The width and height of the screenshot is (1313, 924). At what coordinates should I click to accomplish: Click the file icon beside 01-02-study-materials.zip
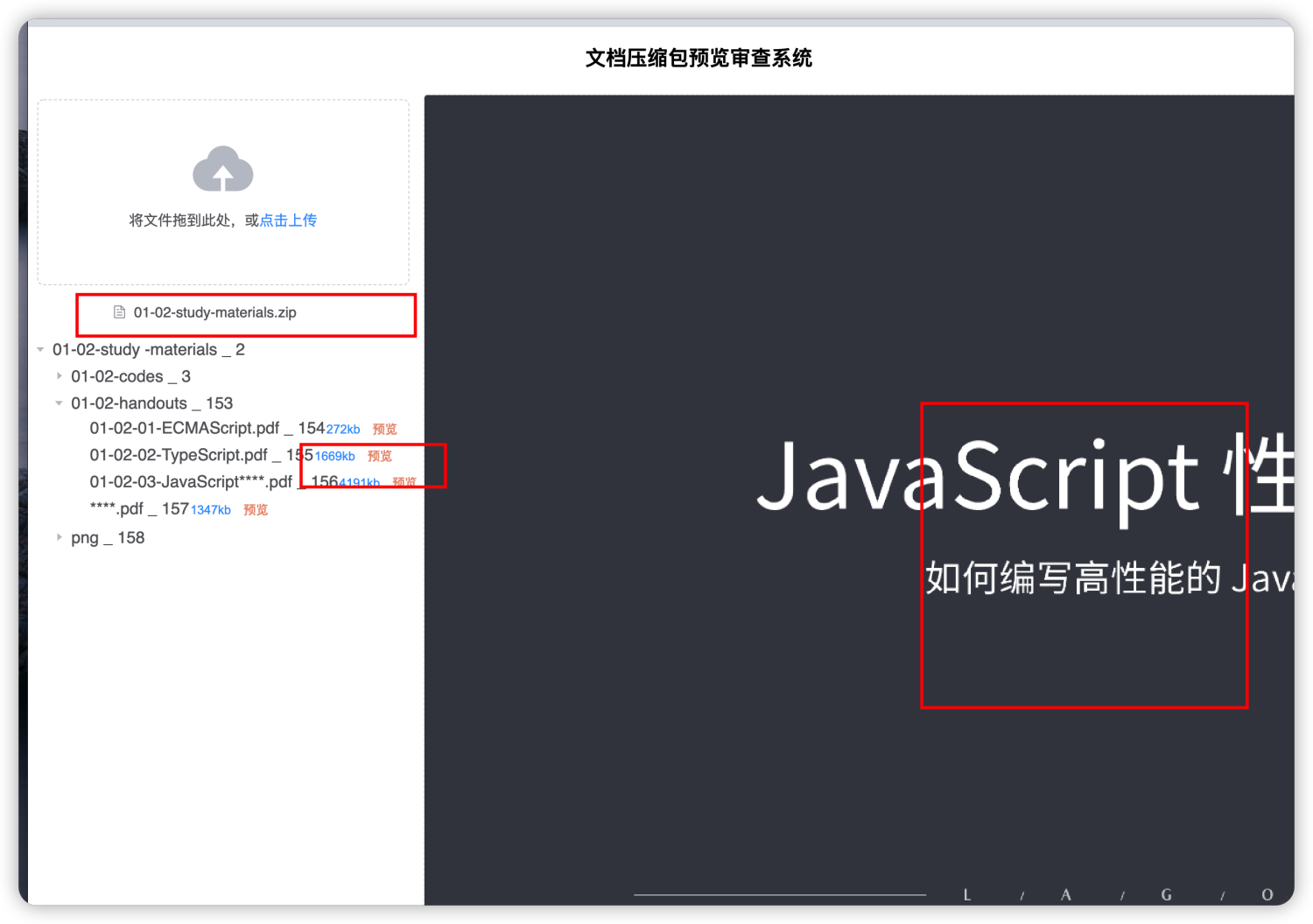pos(120,312)
